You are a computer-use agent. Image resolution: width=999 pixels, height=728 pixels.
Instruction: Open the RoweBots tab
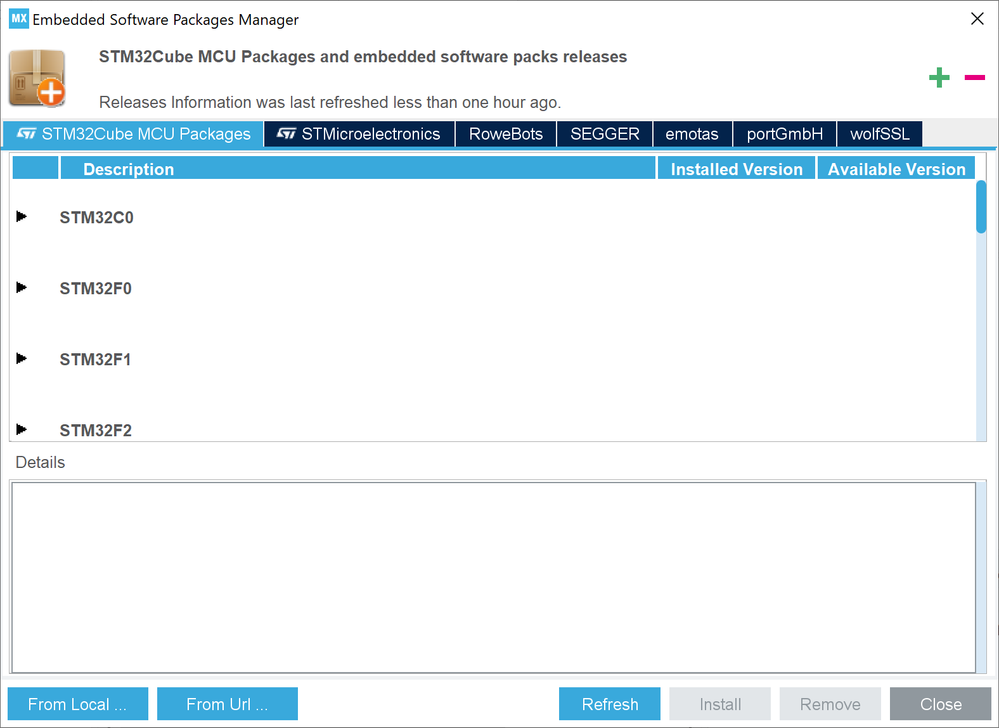coord(506,134)
